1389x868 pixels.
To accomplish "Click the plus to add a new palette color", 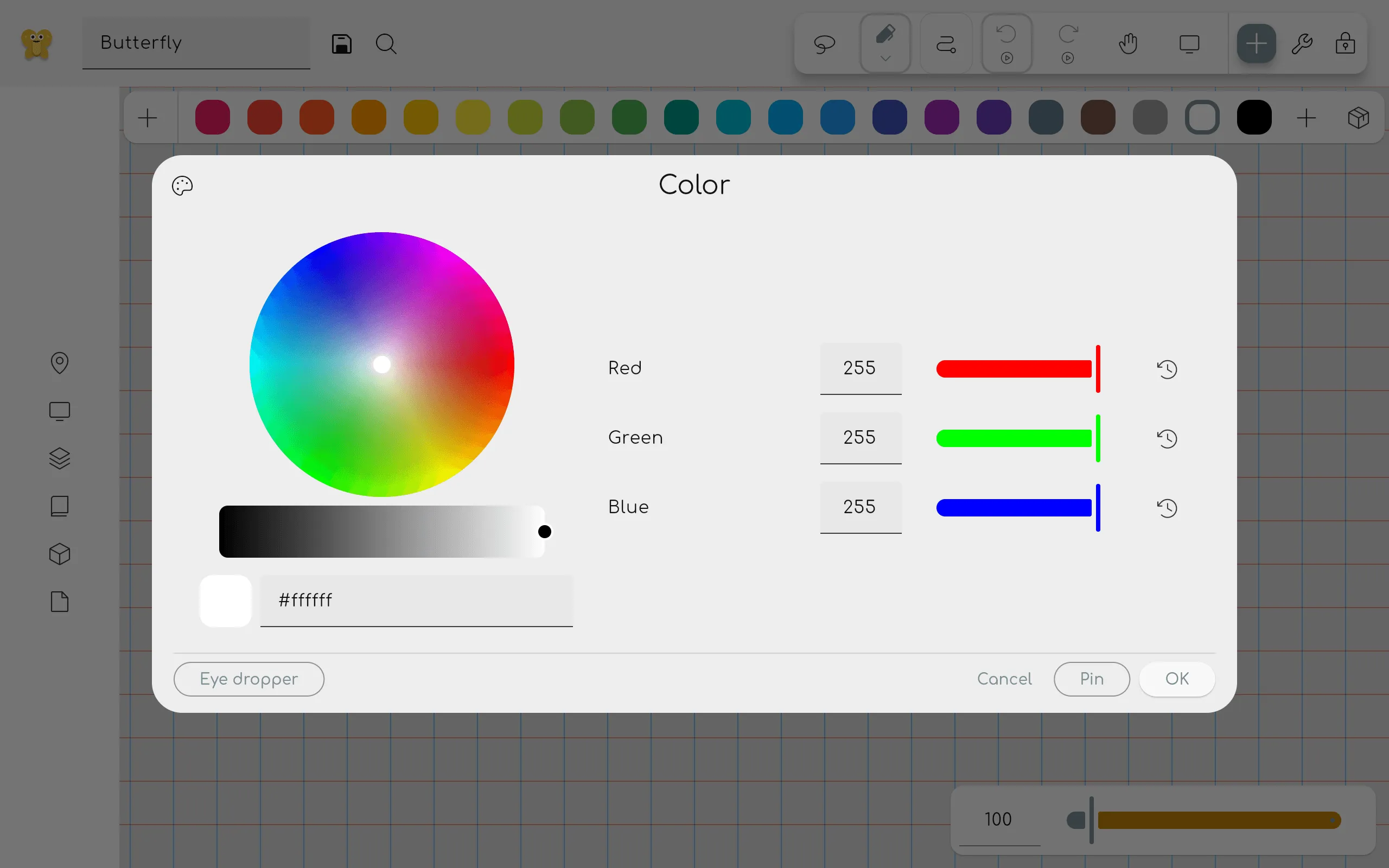I will tap(1307, 117).
